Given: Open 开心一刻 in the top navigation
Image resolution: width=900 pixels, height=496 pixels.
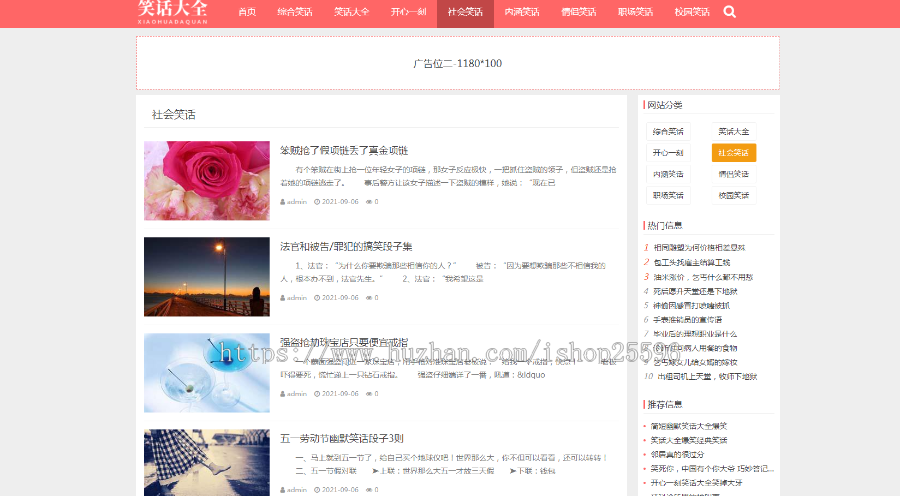Looking at the screenshot, I should pyautogui.click(x=409, y=12).
